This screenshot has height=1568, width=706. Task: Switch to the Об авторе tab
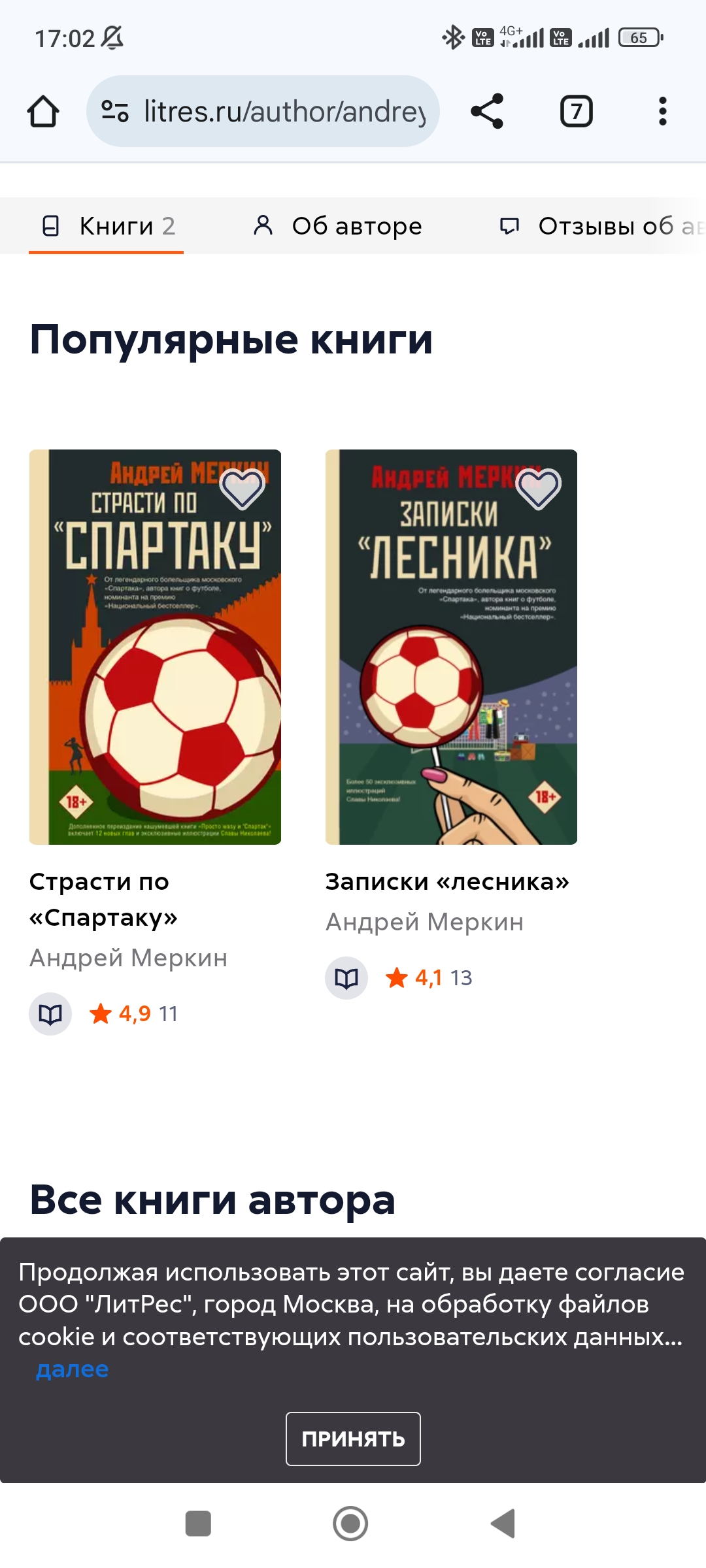pyautogui.click(x=337, y=226)
